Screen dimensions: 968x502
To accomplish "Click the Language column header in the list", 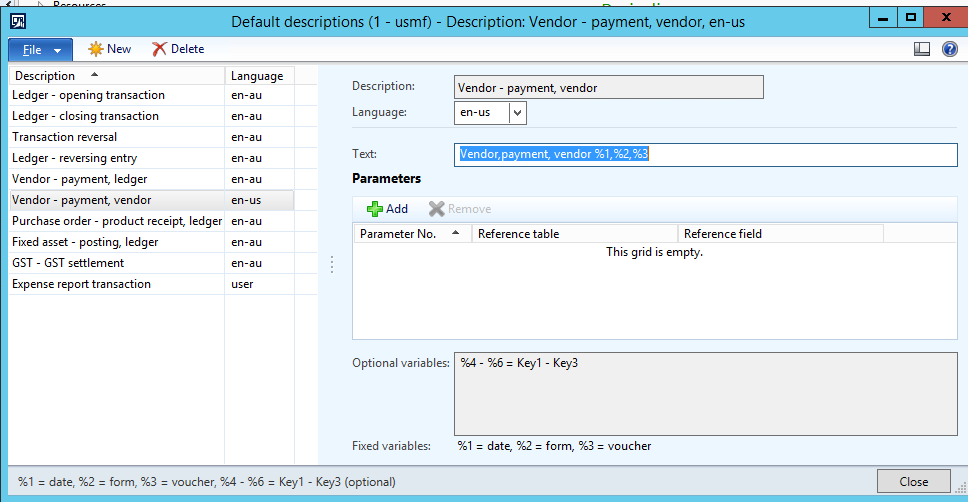I will click(x=257, y=76).
